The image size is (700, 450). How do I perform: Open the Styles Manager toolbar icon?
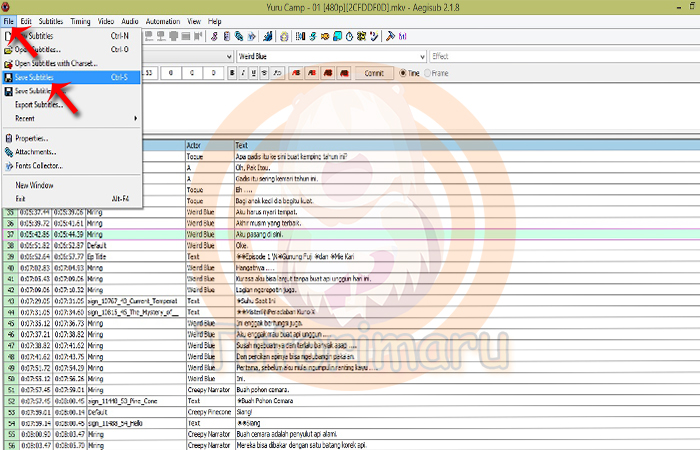(x=214, y=36)
